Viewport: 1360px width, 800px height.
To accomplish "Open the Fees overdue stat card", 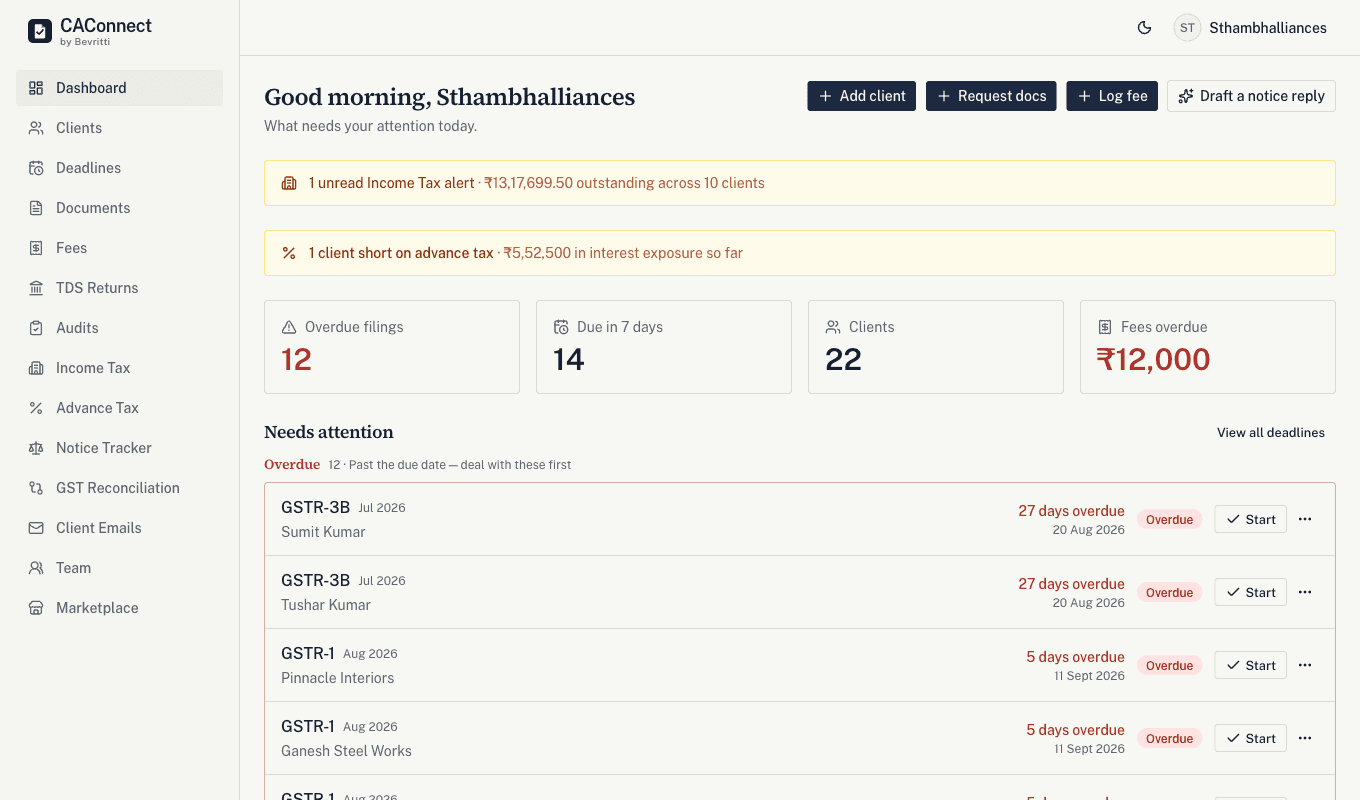I will [x=1208, y=347].
